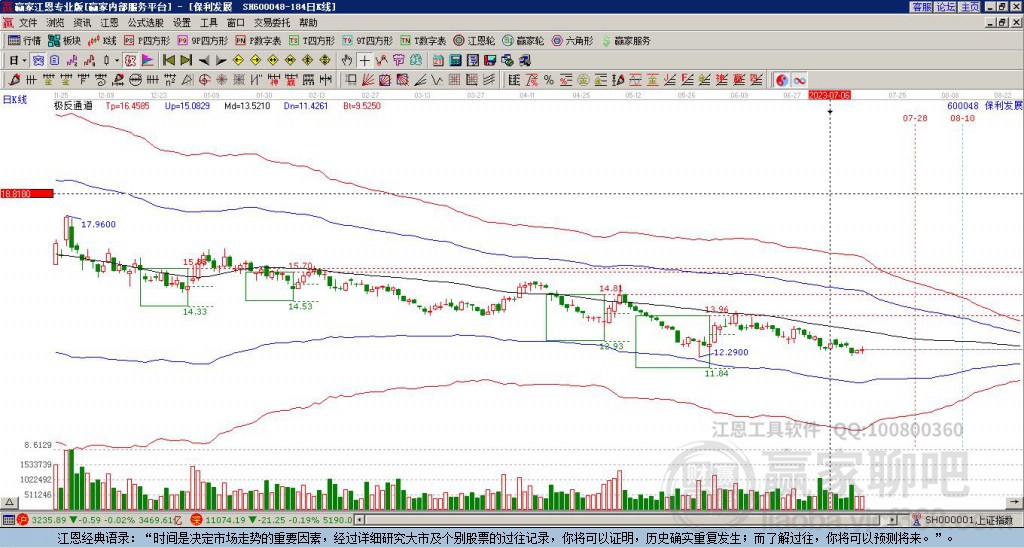Screen dimensions: 1024x548
Task: Click the 08-10 date marker line label
Action: 962,118
